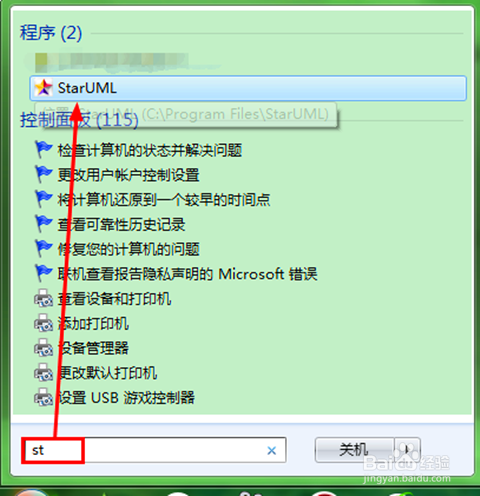Clear the search box with the X
The height and width of the screenshot is (496, 480).
pyautogui.click(x=272, y=451)
